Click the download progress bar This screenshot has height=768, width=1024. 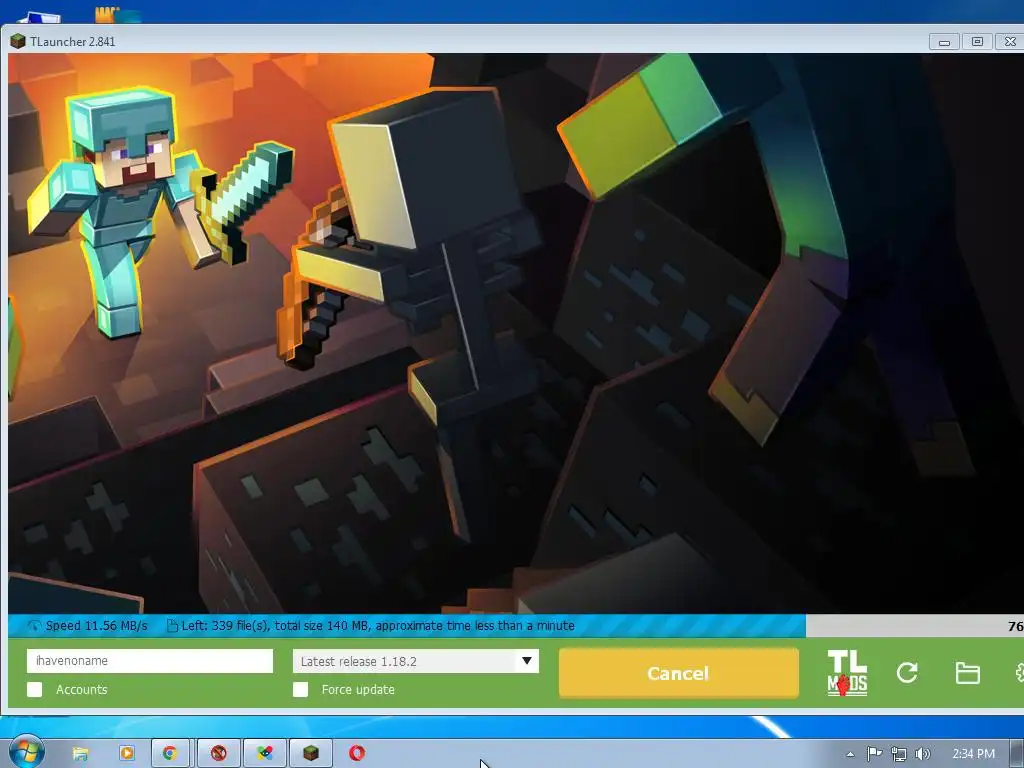click(516, 626)
